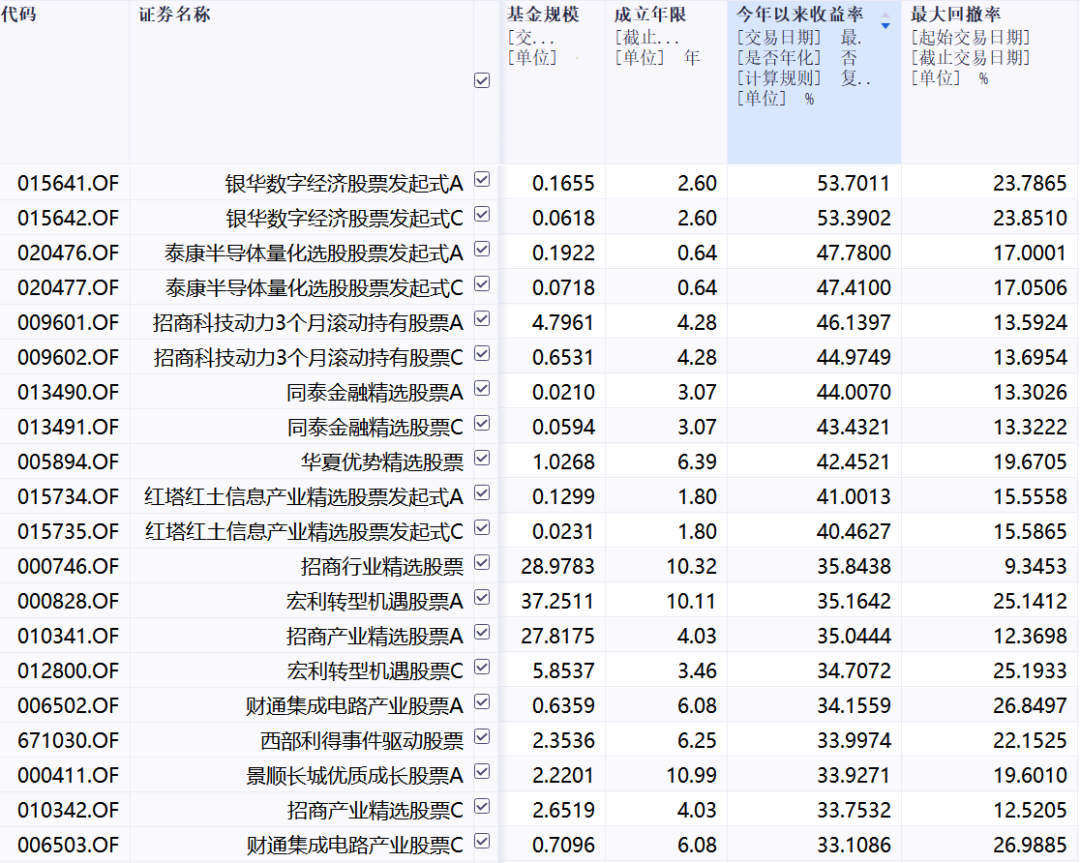Sort by the 成立年限 column header

point(650,14)
